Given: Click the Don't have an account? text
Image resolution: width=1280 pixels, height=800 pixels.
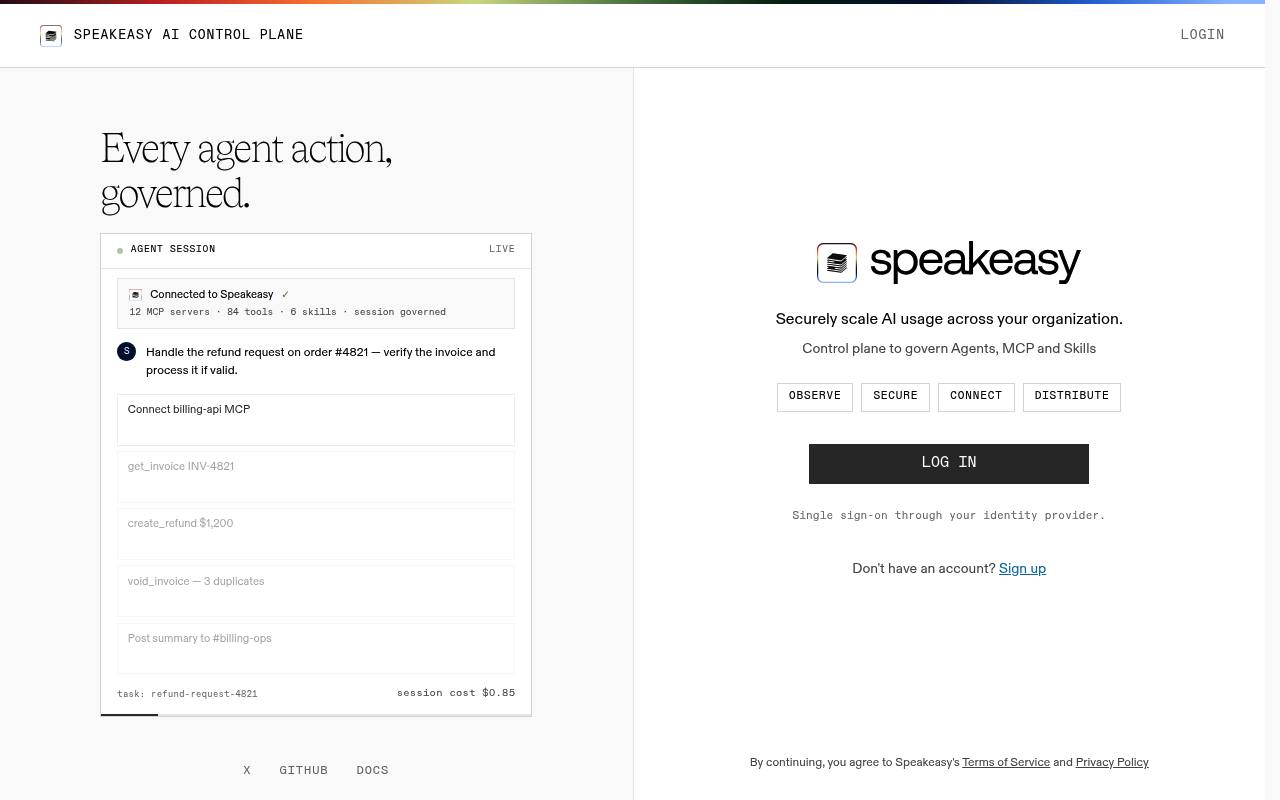Looking at the screenshot, I should point(924,569).
